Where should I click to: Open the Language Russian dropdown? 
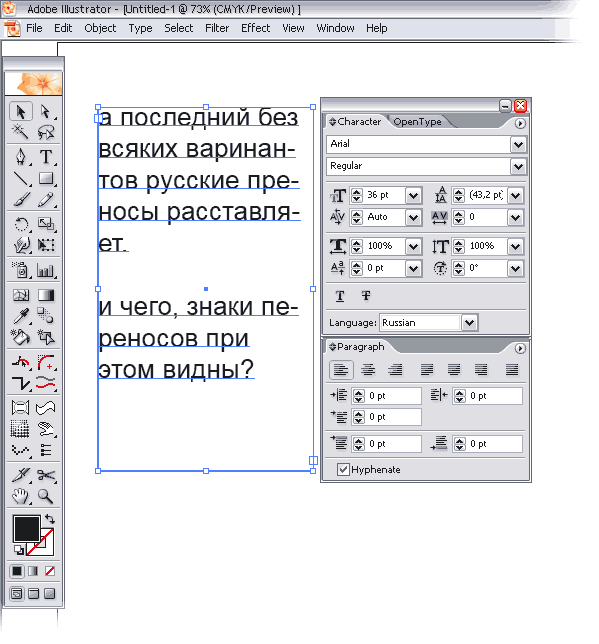coord(470,323)
